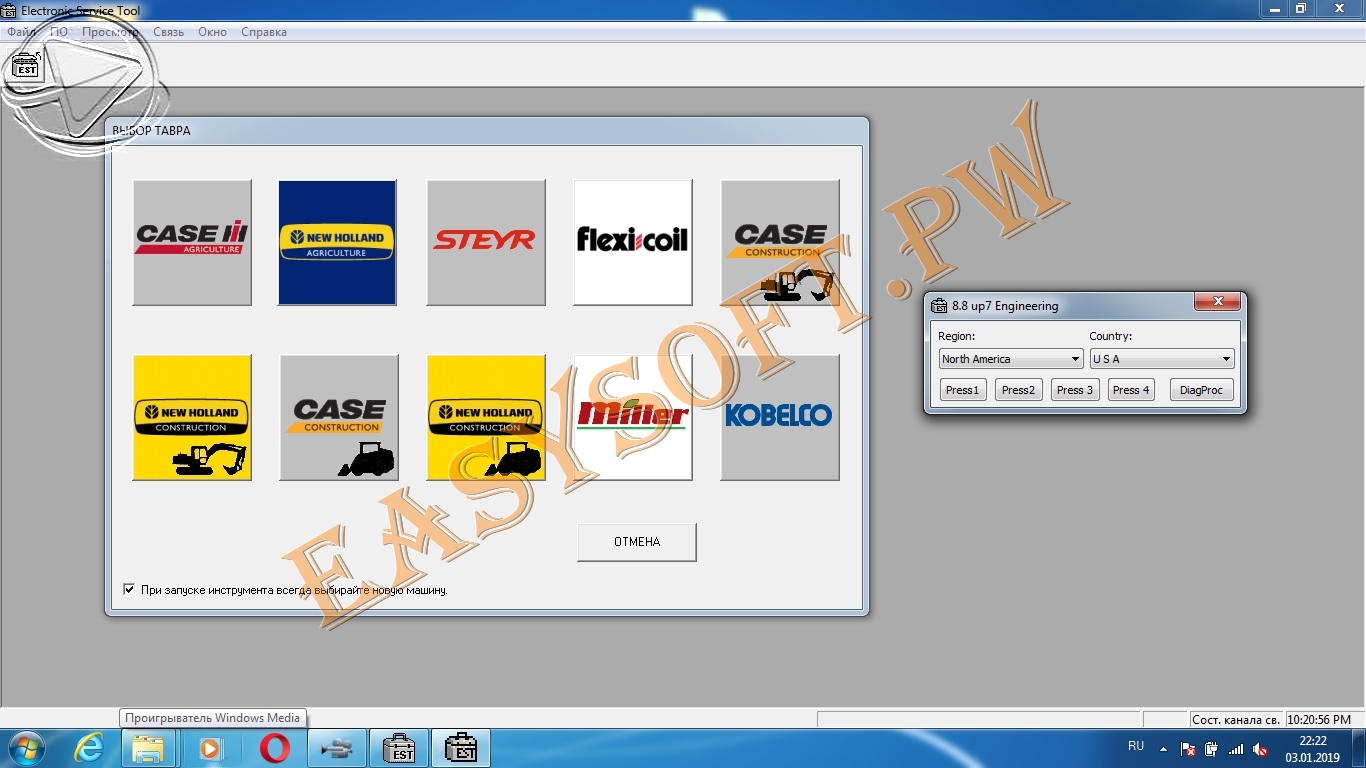Choose New Holland Construction excavator tile
The height and width of the screenshot is (768, 1366).
coord(192,417)
